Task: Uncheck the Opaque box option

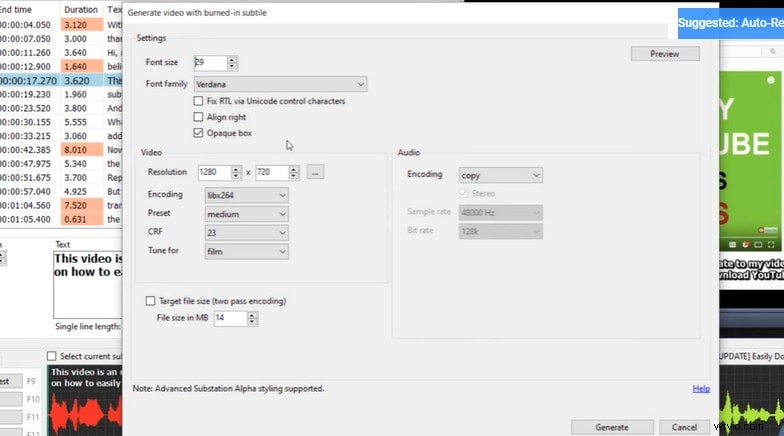Action: 198,132
